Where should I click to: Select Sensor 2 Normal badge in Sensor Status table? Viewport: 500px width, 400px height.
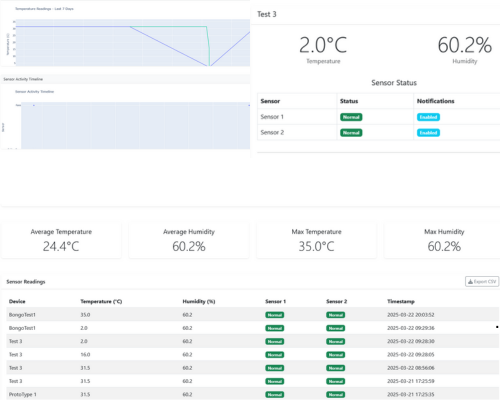click(351, 133)
